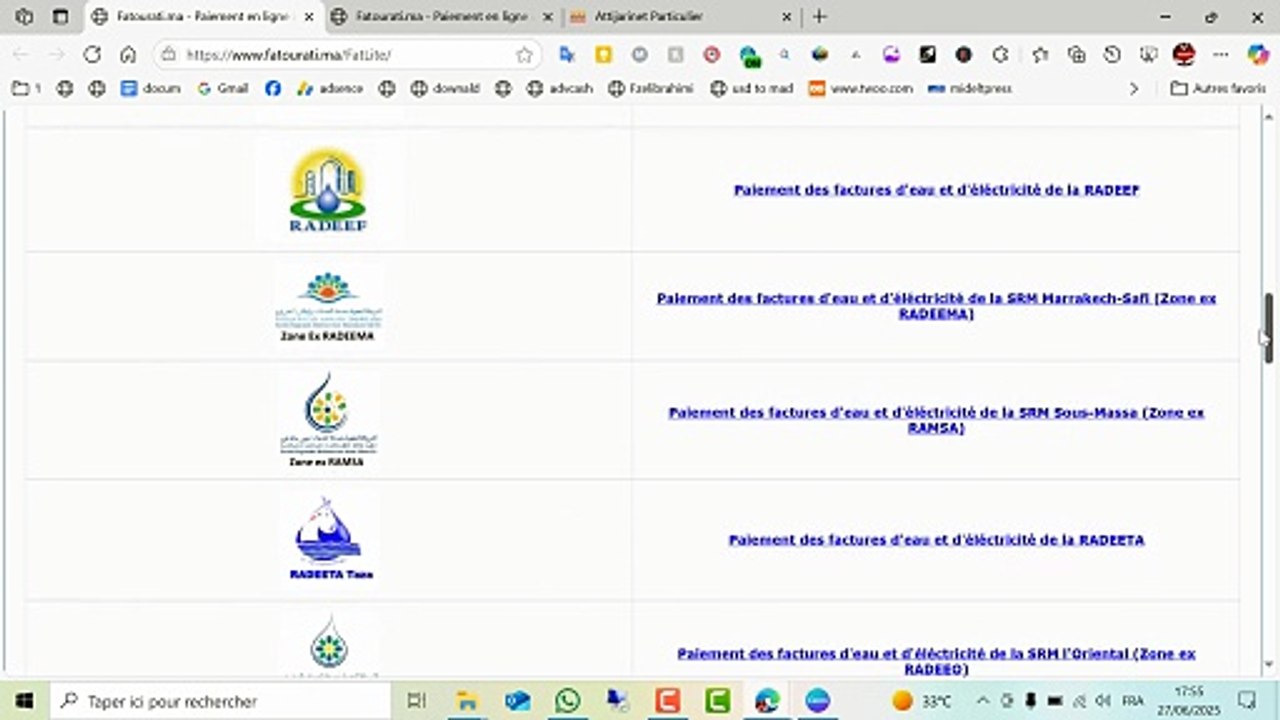Click the Zone Ex RADEEMA logo
Screen dimensions: 1280x720
point(328,307)
